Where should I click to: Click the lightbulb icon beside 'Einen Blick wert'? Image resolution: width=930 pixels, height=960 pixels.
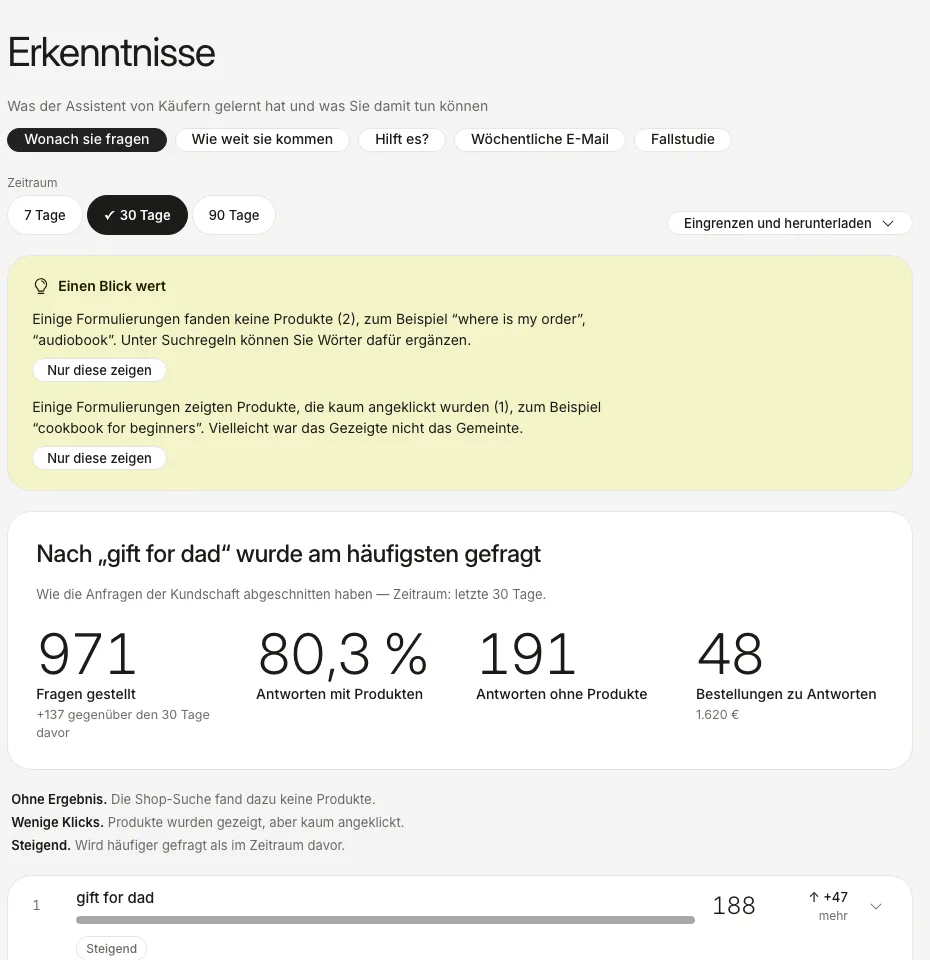(41, 286)
